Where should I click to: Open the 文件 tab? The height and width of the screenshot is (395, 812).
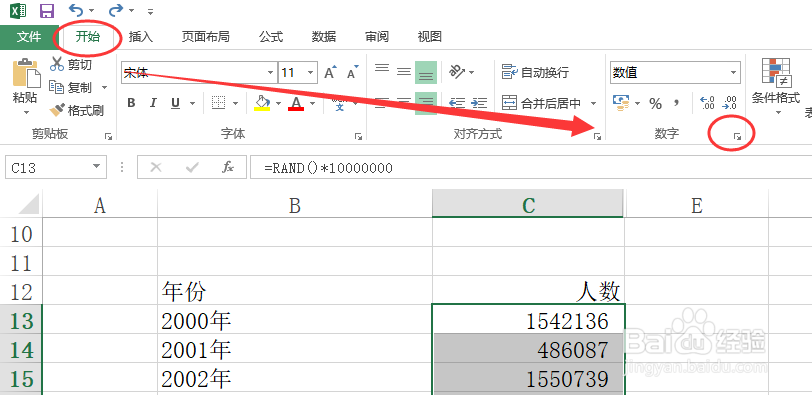(28, 37)
